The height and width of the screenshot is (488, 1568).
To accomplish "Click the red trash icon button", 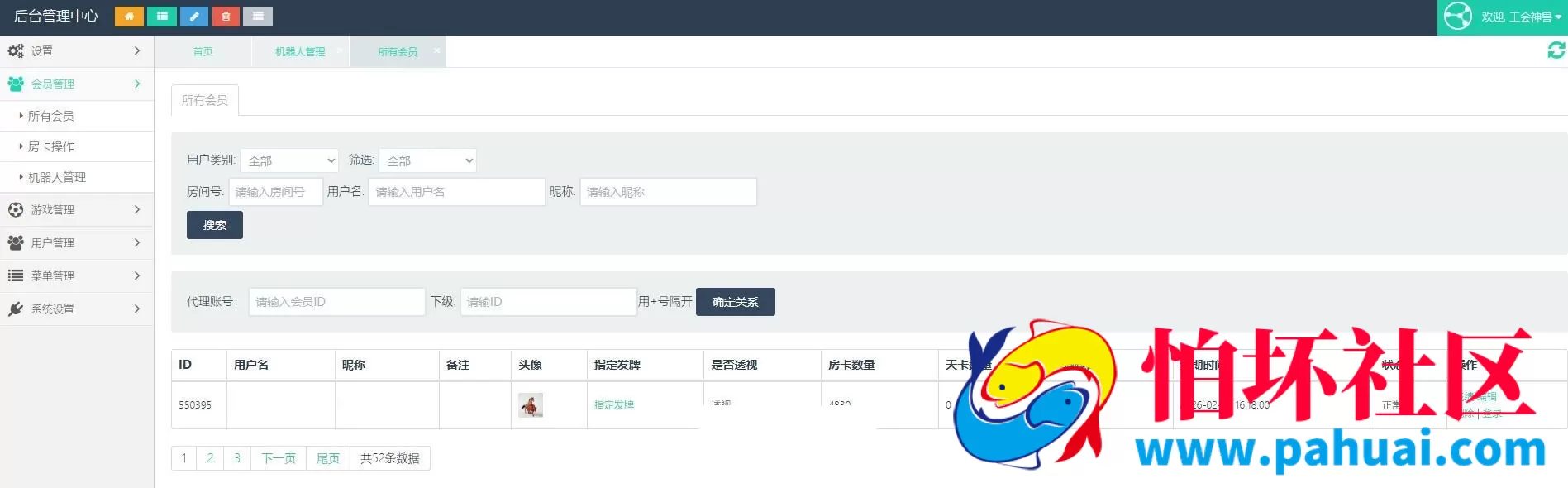I will (226, 17).
